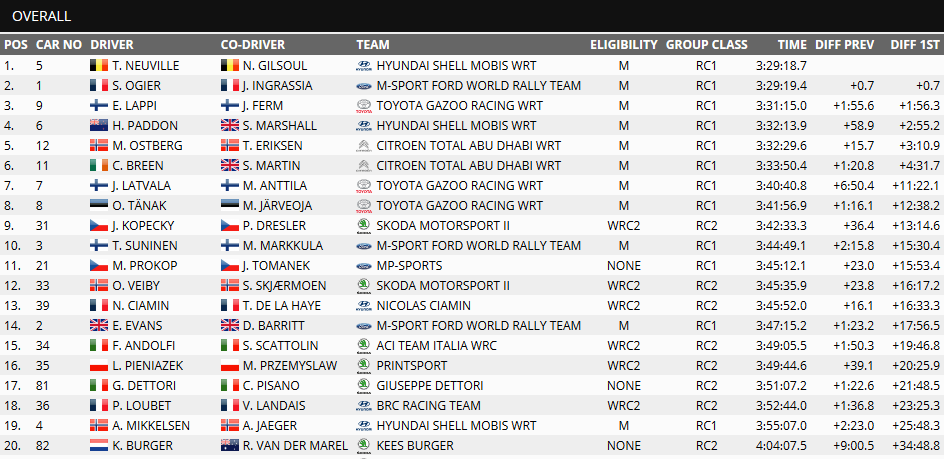The width and height of the screenshot is (944, 459).
Task: Click the Belgian flag beside T. Neuville
Action: coord(99,66)
